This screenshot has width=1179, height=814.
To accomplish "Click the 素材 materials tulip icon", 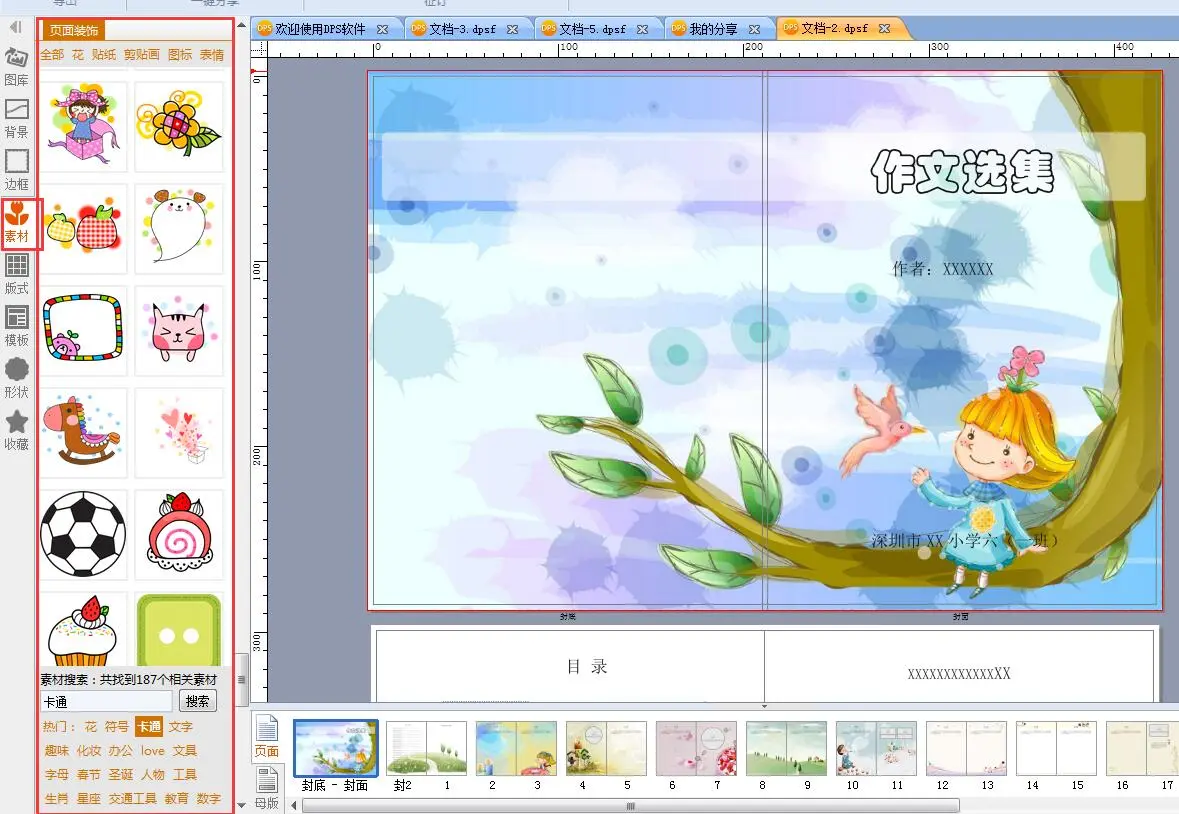I will 17,222.
